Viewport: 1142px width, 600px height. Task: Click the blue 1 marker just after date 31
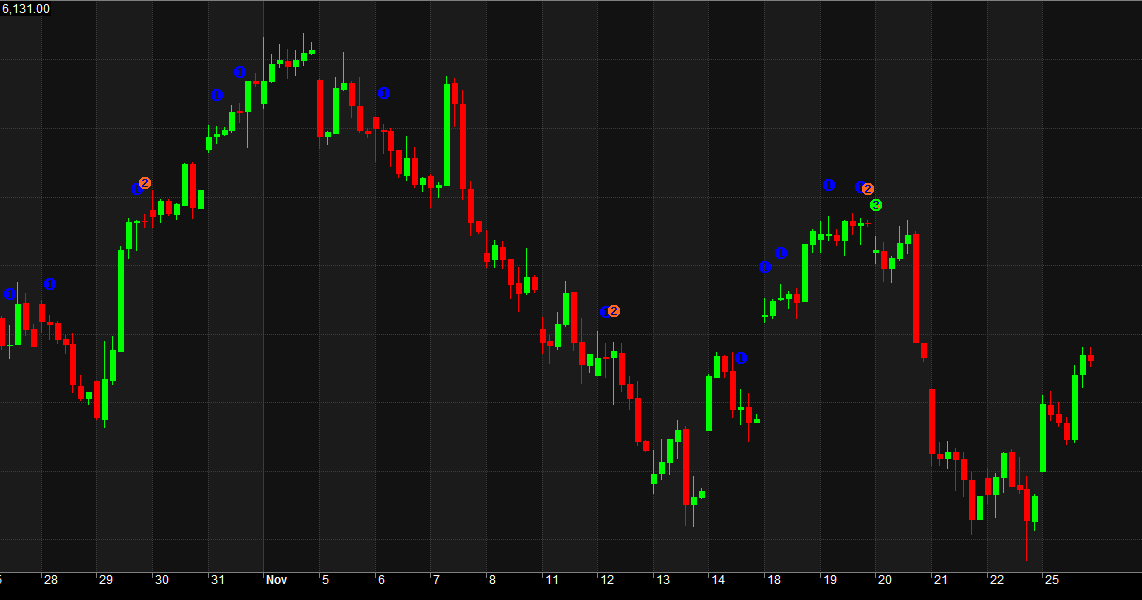click(216, 95)
